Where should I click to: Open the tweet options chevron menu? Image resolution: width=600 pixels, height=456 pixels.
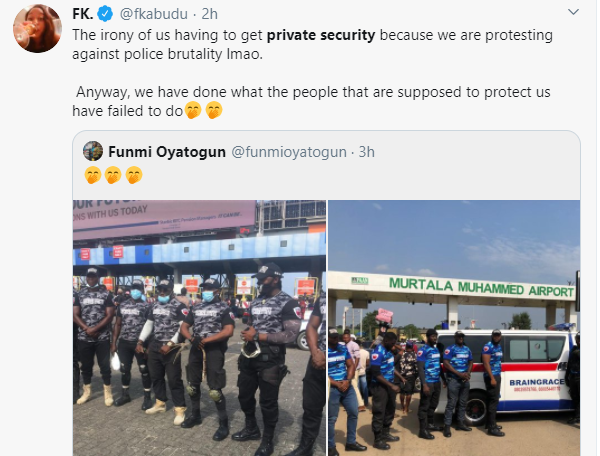point(572,15)
